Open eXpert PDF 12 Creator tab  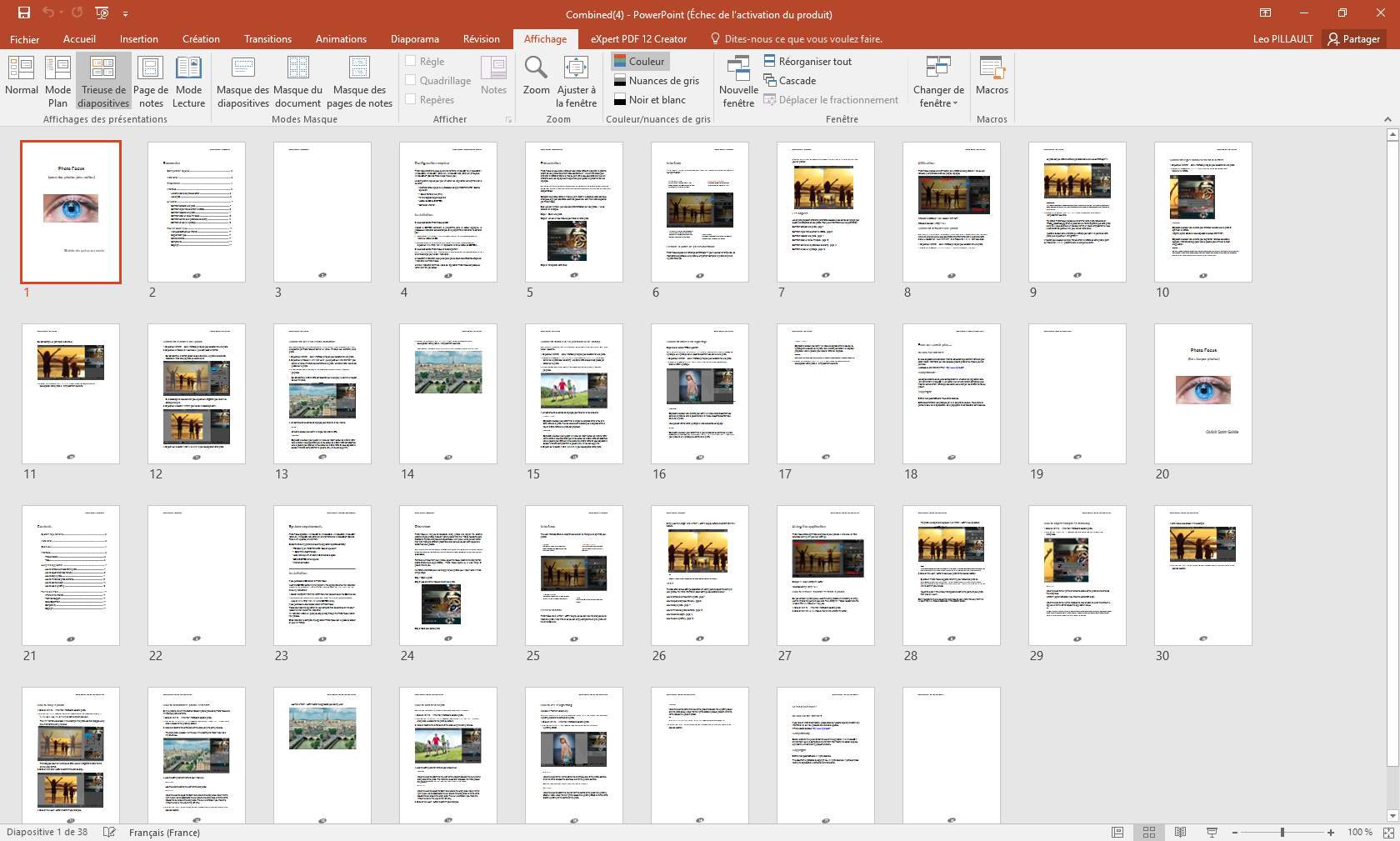coord(638,39)
